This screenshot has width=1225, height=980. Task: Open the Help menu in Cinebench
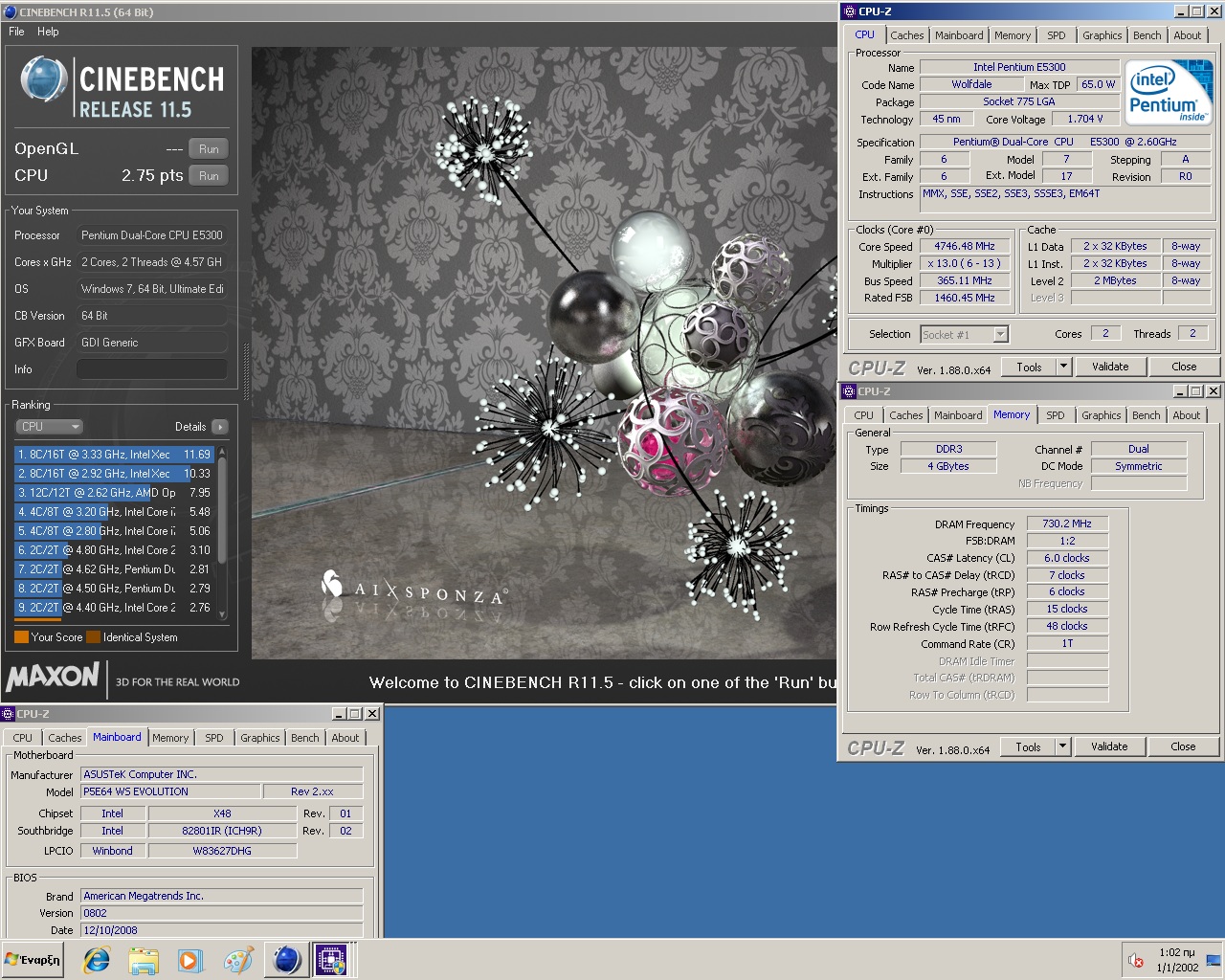pos(48,32)
